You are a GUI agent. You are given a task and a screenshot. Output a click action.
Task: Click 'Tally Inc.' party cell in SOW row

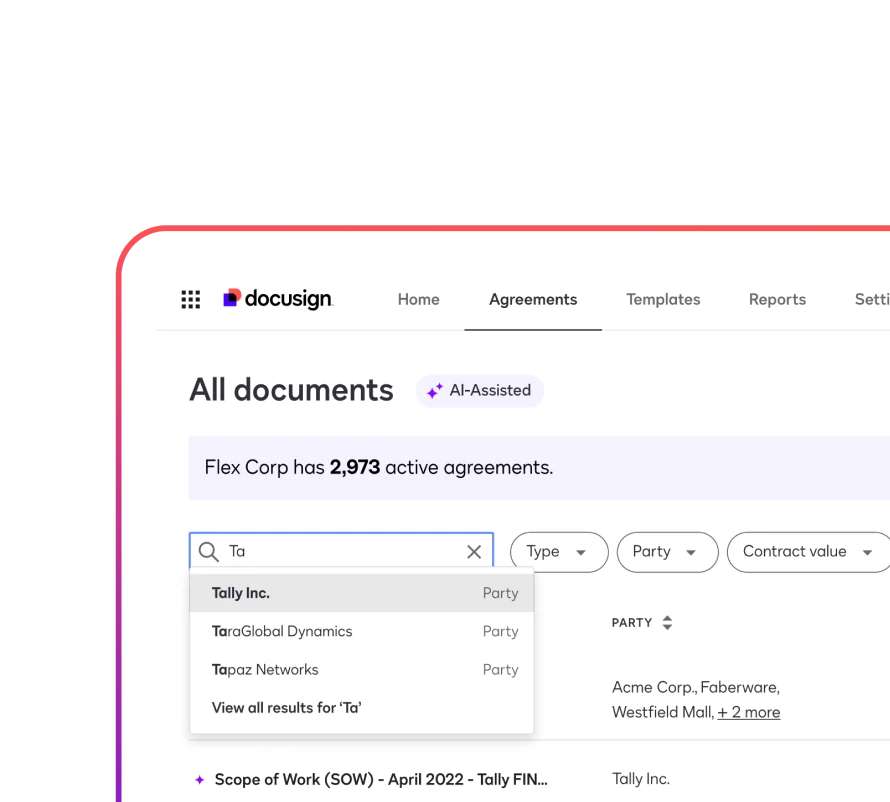pyautogui.click(x=641, y=779)
